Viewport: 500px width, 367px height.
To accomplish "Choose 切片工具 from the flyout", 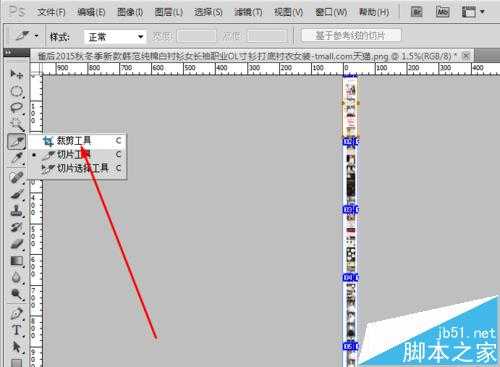I will click(x=77, y=155).
